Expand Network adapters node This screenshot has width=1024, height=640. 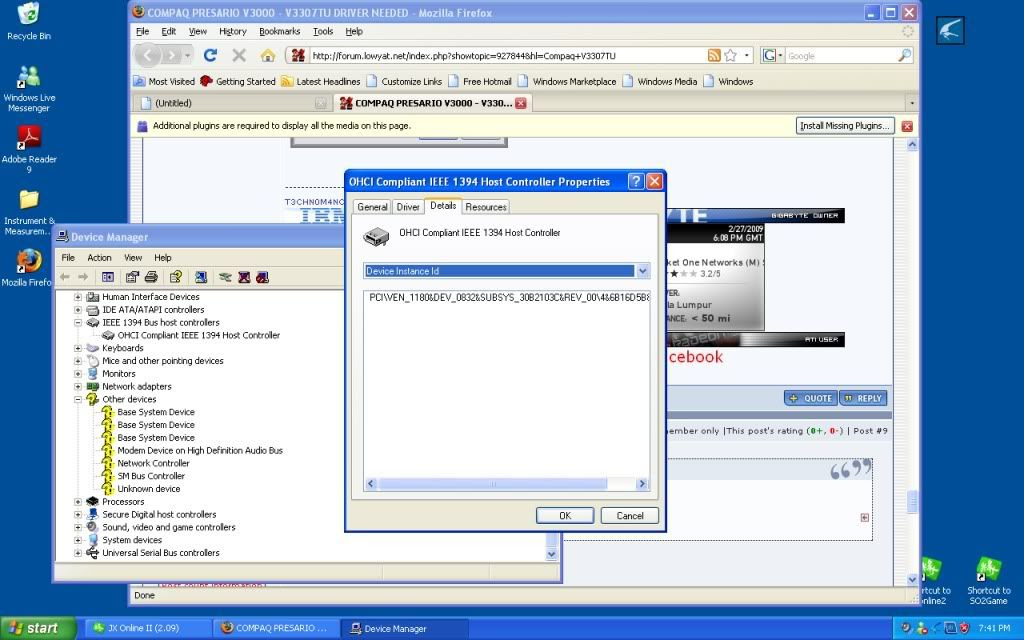pyautogui.click(x=78, y=387)
